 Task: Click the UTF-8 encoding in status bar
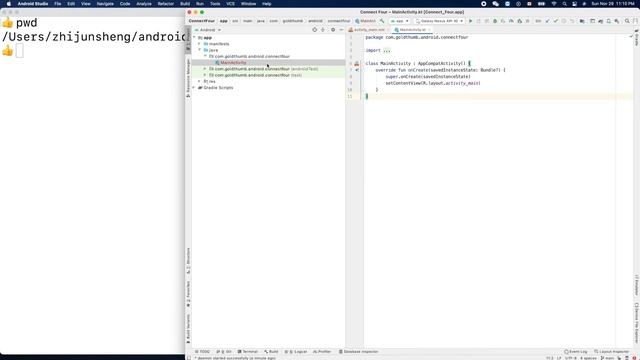571,358
